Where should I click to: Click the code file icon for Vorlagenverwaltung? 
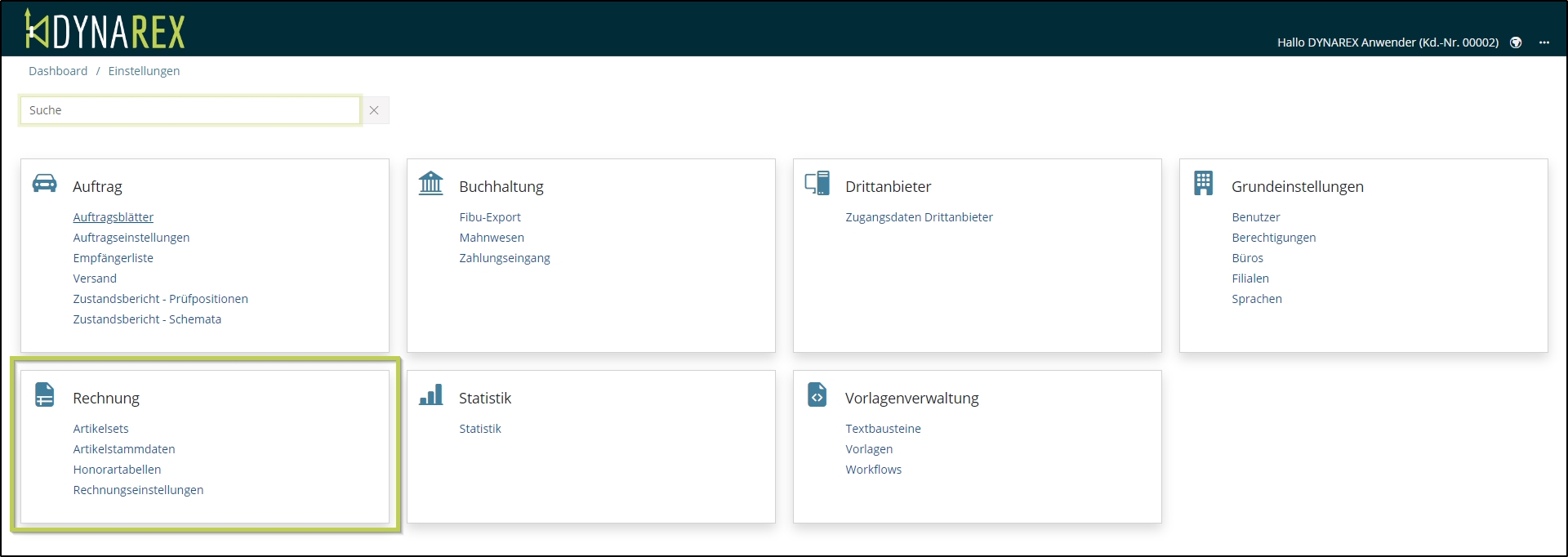coord(817,394)
